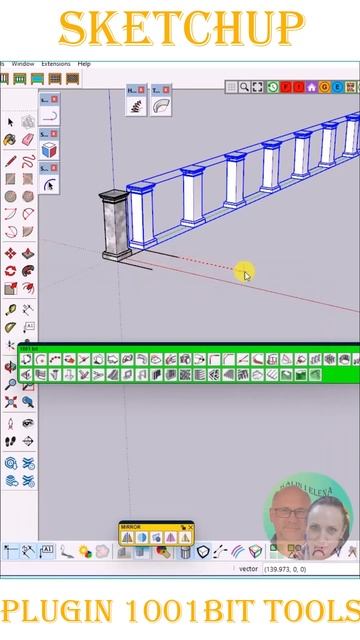Choose the pink Eraser tool

pos(28,140)
